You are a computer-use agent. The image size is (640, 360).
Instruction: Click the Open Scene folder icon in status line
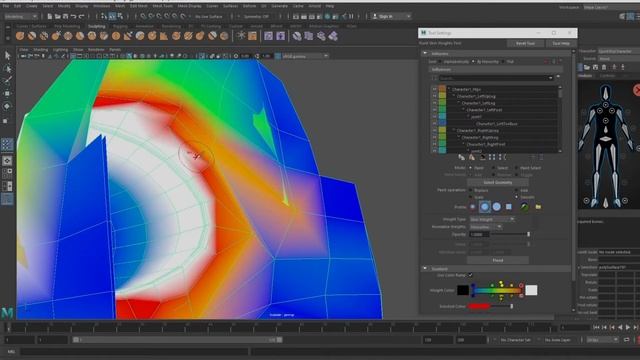tap(58, 16)
